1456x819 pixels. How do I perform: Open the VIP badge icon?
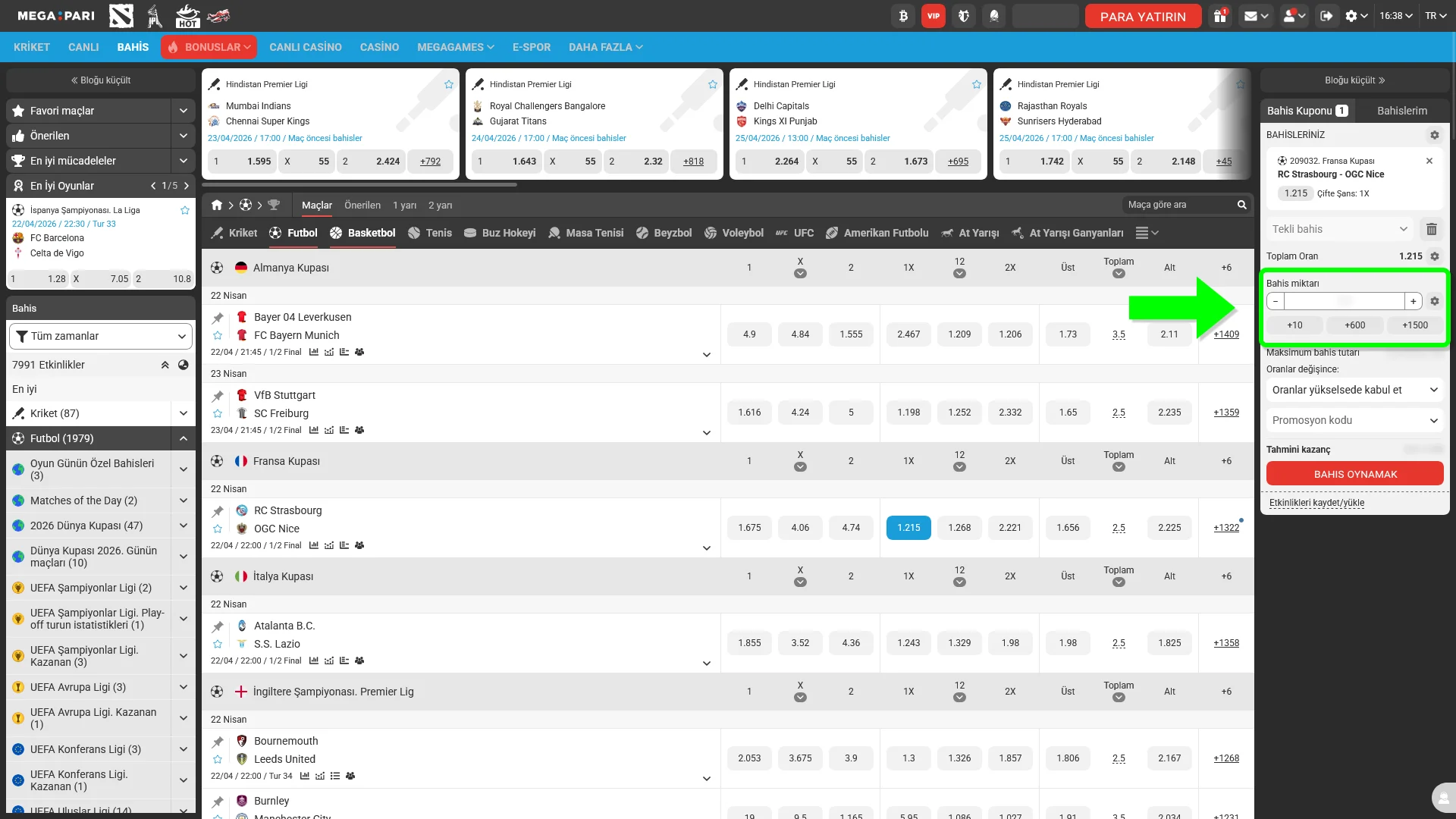click(x=934, y=16)
